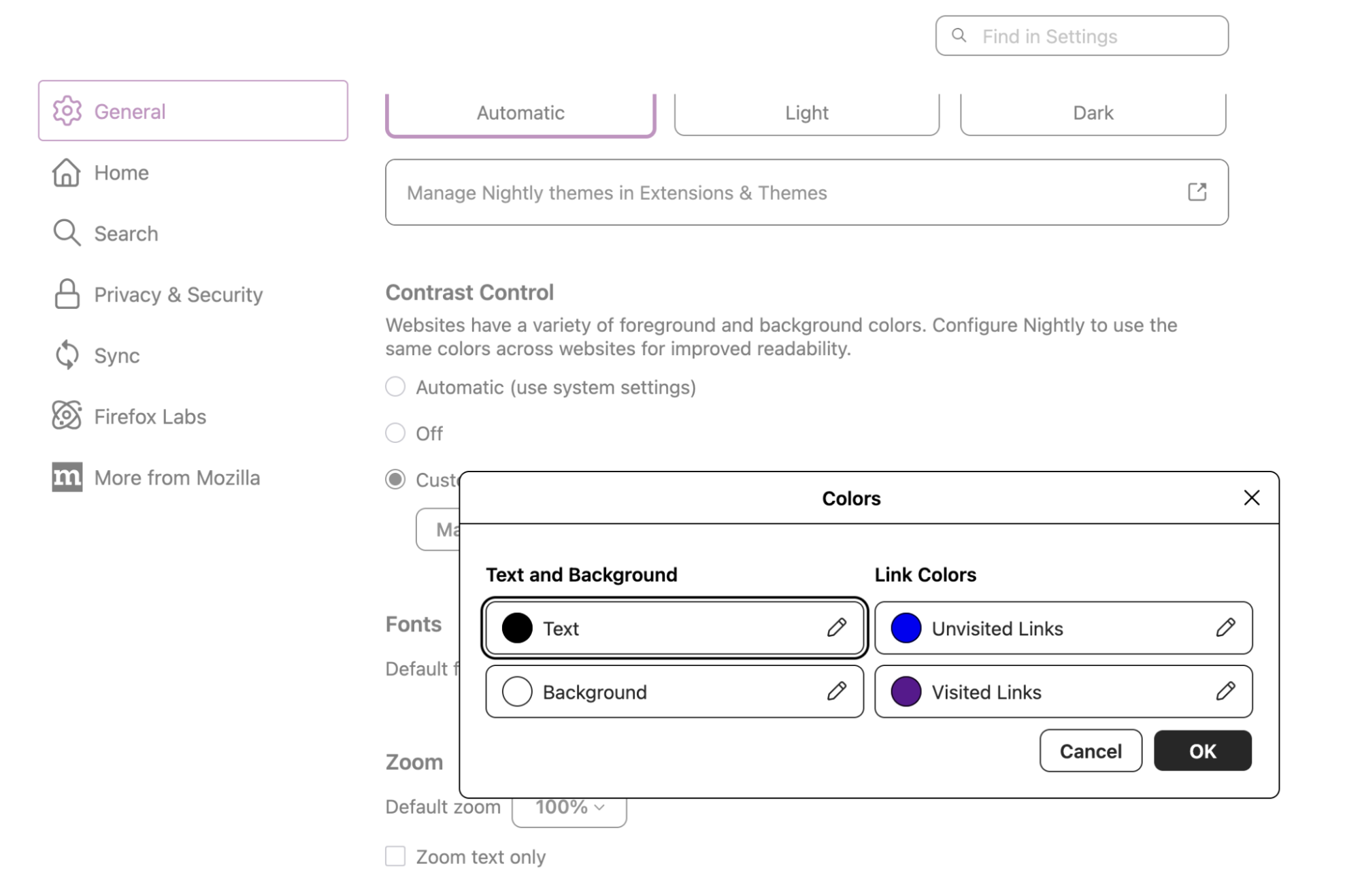The height and width of the screenshot is (896, 1360).
Task: Switch to the Light theme
Action: pos(806,112)
